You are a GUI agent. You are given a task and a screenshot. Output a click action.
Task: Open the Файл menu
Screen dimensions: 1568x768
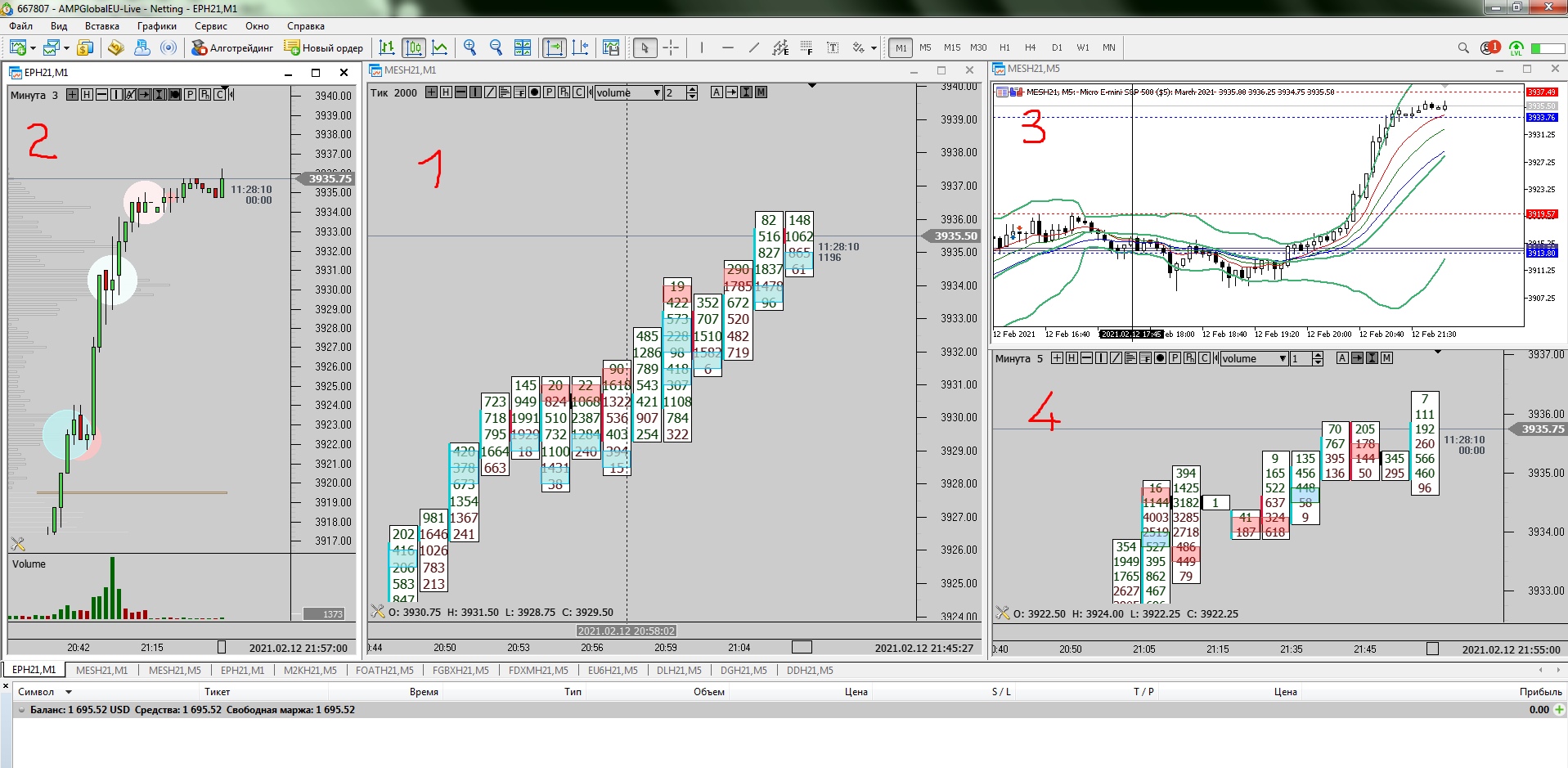click(21, 26)
